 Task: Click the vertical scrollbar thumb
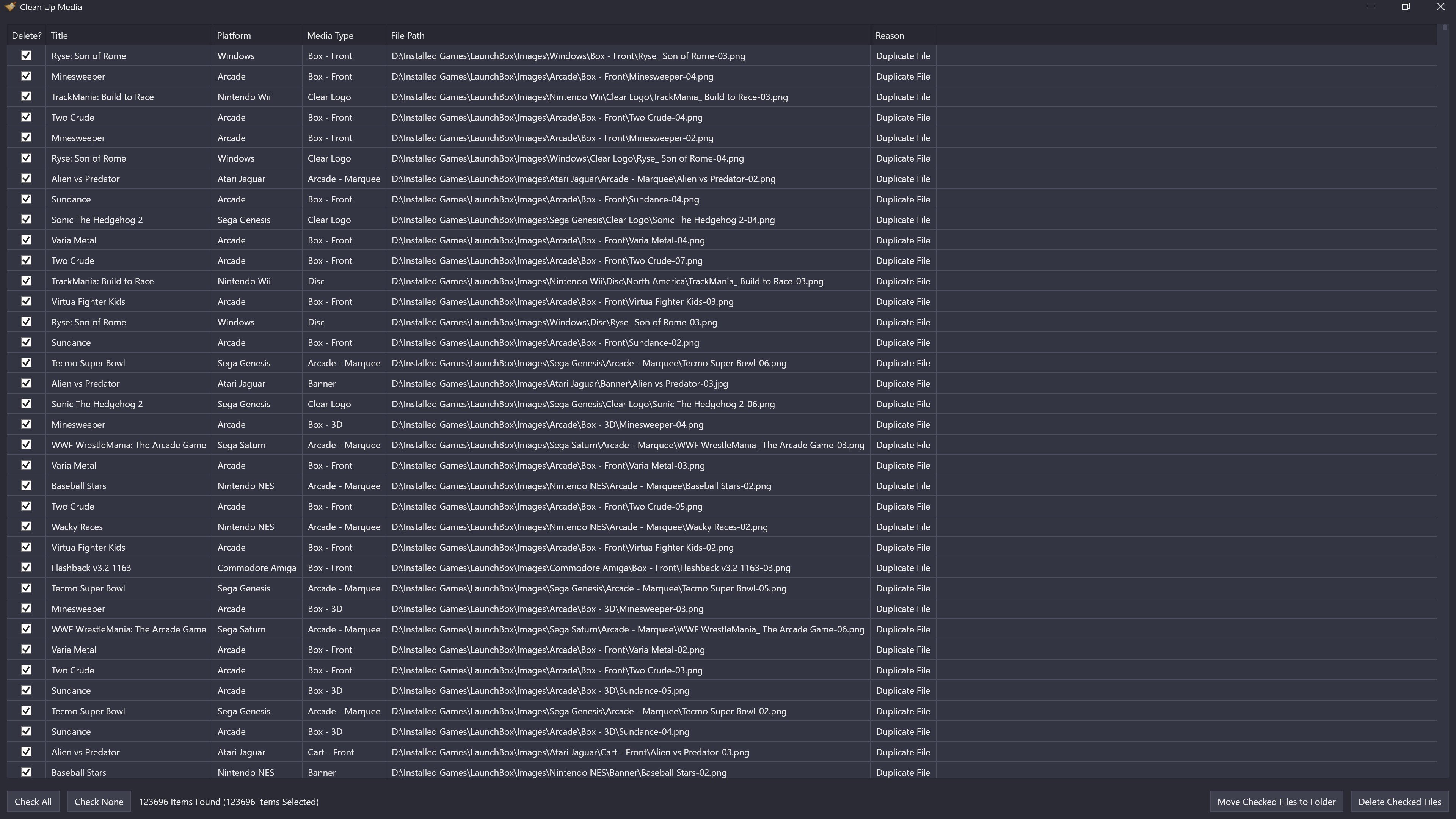point(1445,27)
